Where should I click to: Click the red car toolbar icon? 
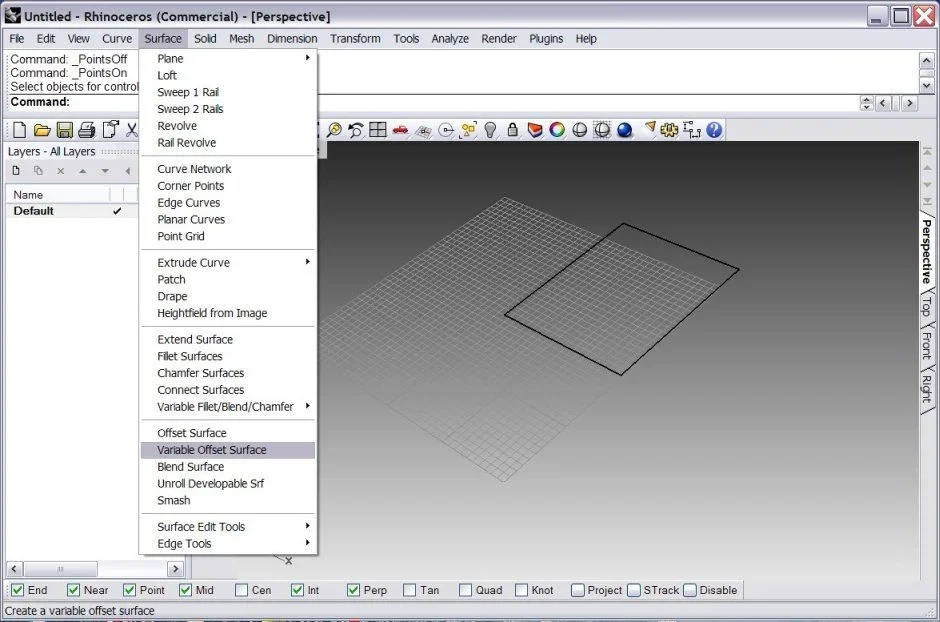click(x=400, y=129)
